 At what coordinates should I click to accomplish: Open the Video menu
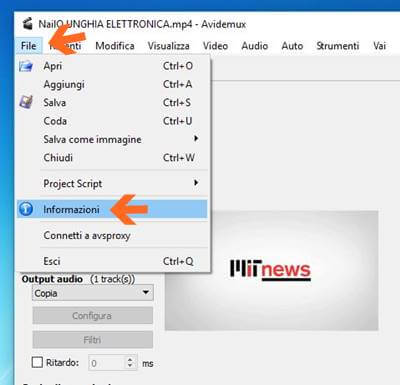(x=215, y=46)
